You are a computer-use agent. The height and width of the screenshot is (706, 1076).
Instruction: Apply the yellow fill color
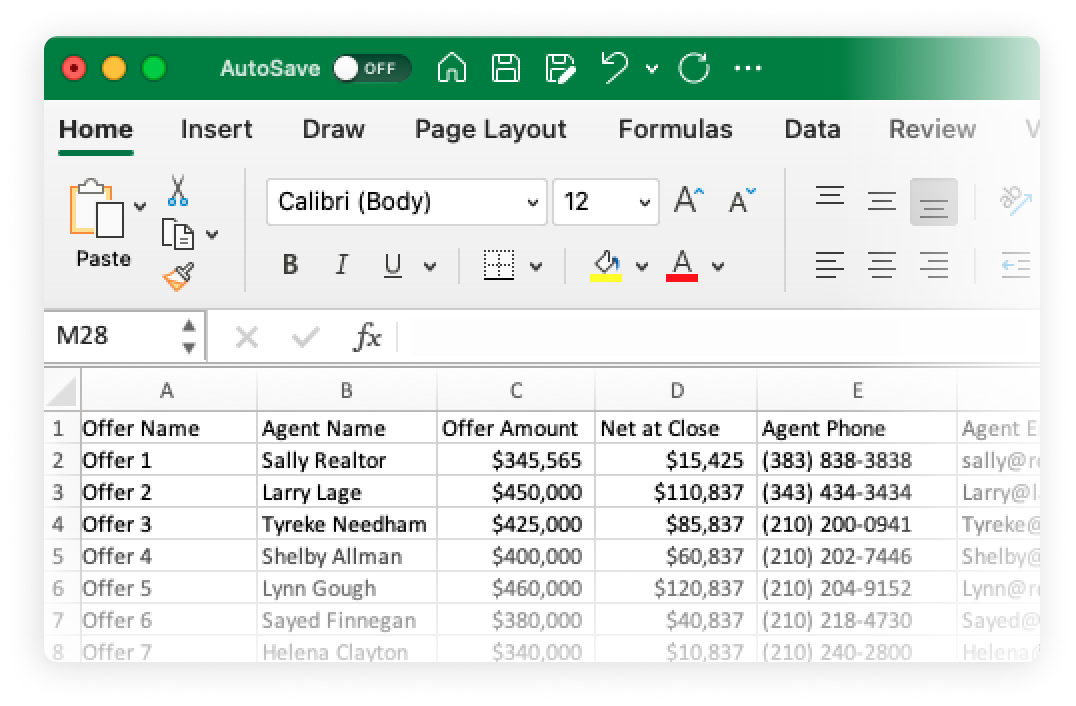(x=606, y=265)
